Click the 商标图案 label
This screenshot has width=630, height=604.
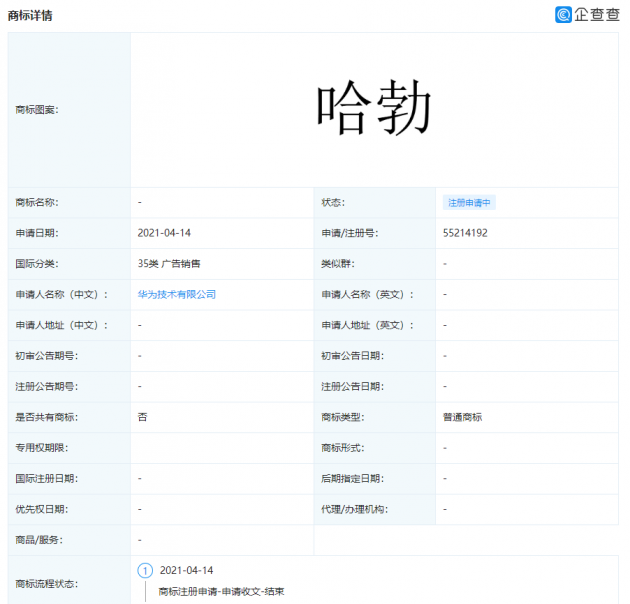37,110
